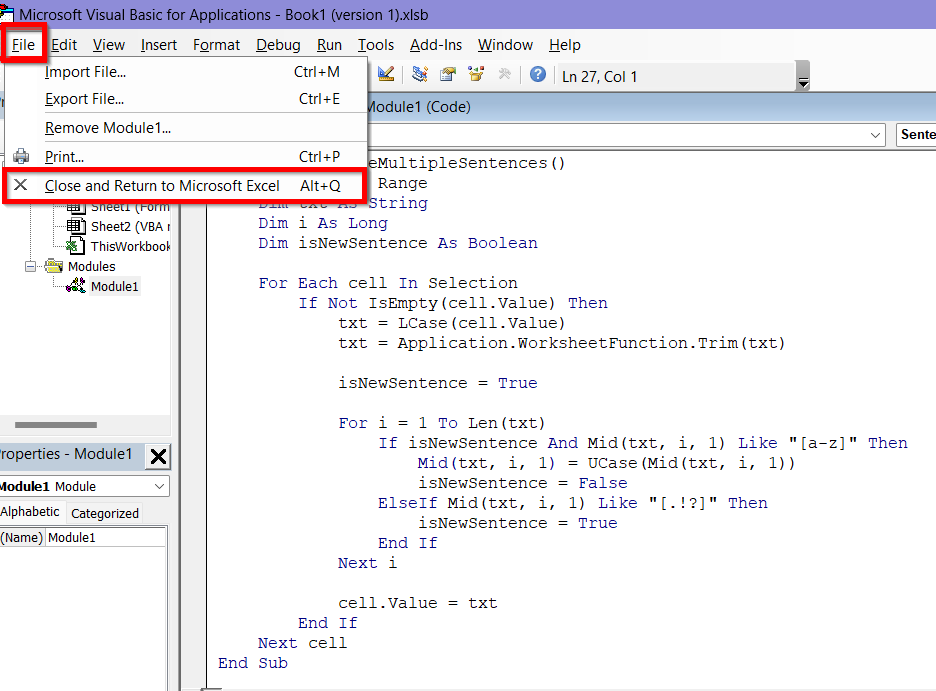This screenshot has width=936, height=691.
Task: Click the Sheet2 worksheet icon
Action: (76, 226)
